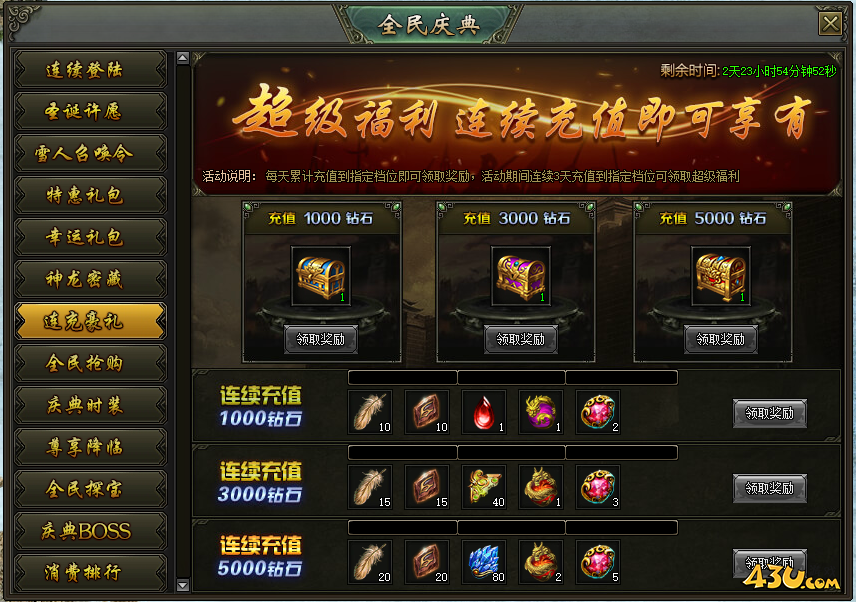Viewport: 856px width, 602px height.
Task: Select the feather item in 1000钻石 row
Action: click(370, 412)
